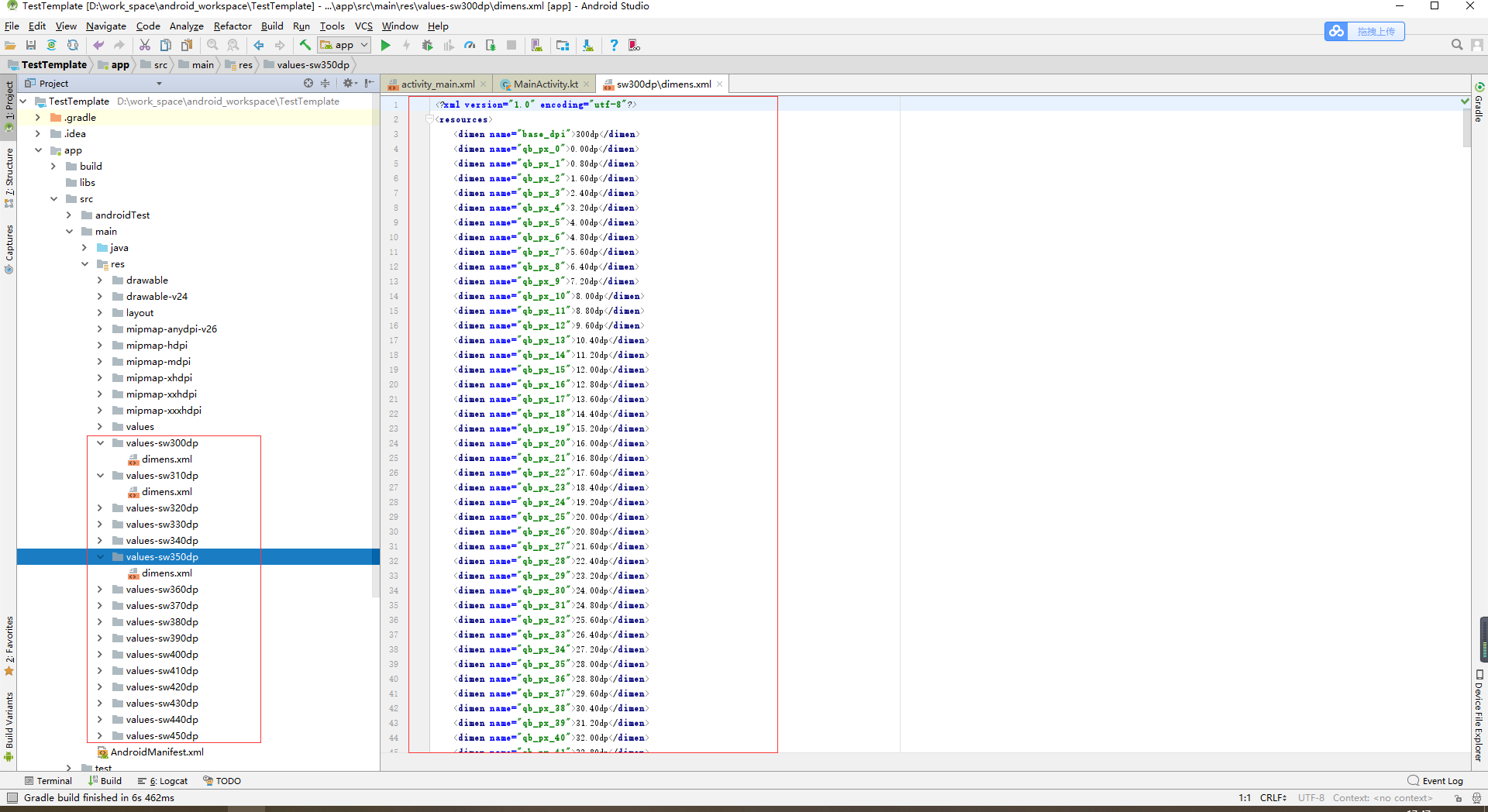This screenshot has width=1488, height=812.
Task: Open the Refactor menu
Action: pyautogui.click(x=232, y=26)
